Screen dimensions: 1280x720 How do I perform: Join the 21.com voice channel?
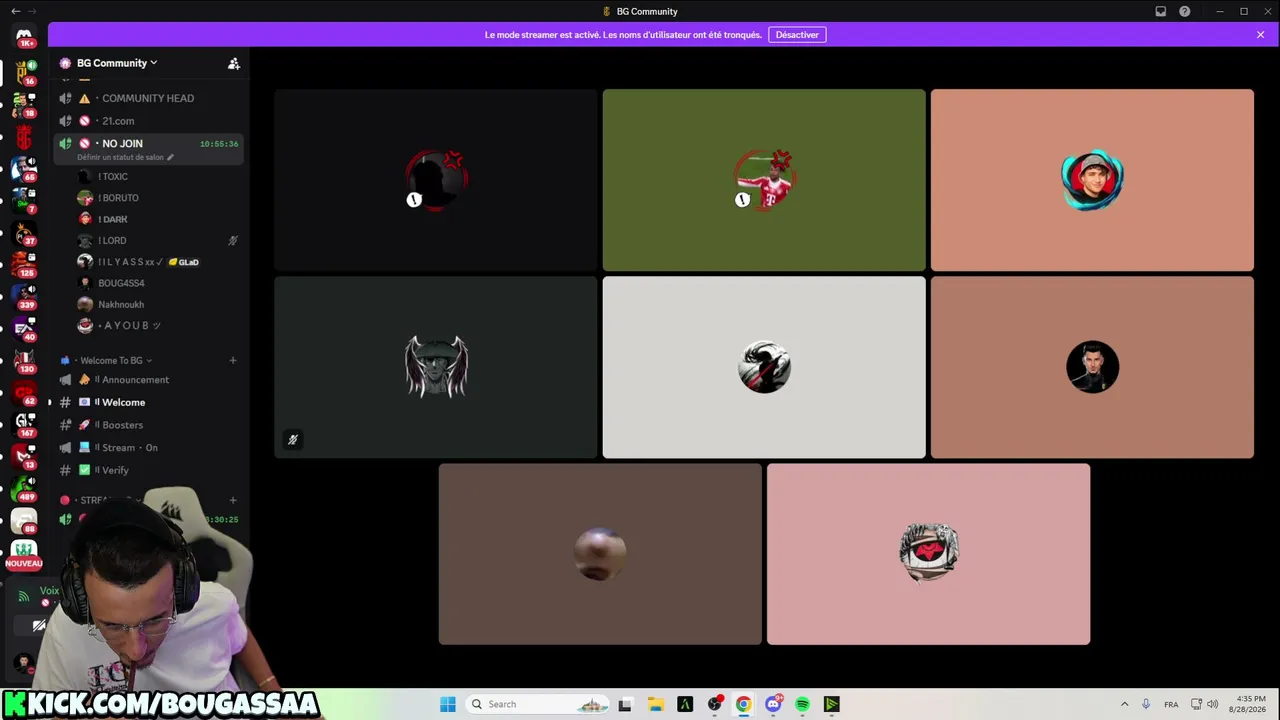coord(148,121)
